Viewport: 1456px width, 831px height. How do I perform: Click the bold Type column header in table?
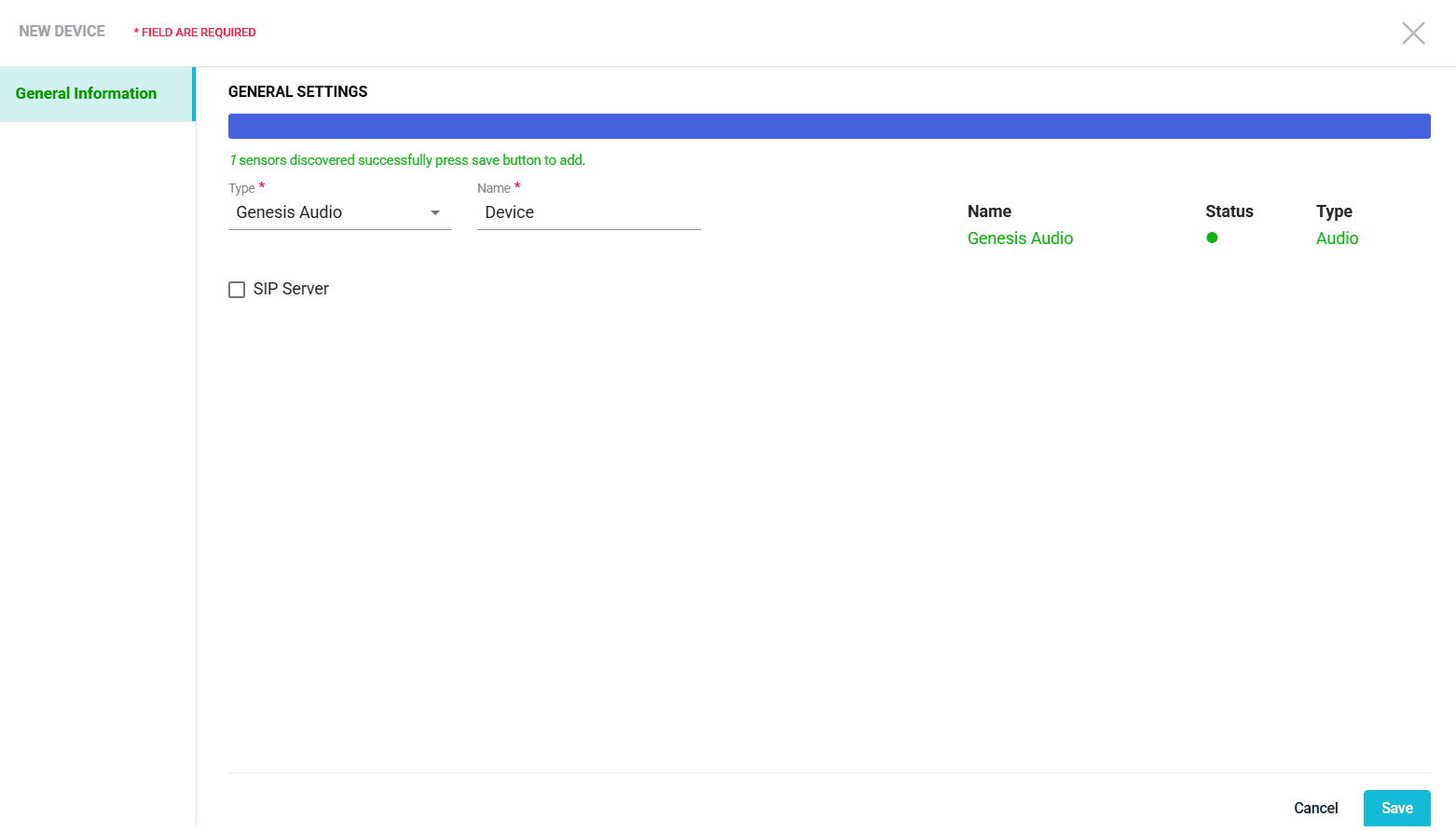pos(1334,211)
